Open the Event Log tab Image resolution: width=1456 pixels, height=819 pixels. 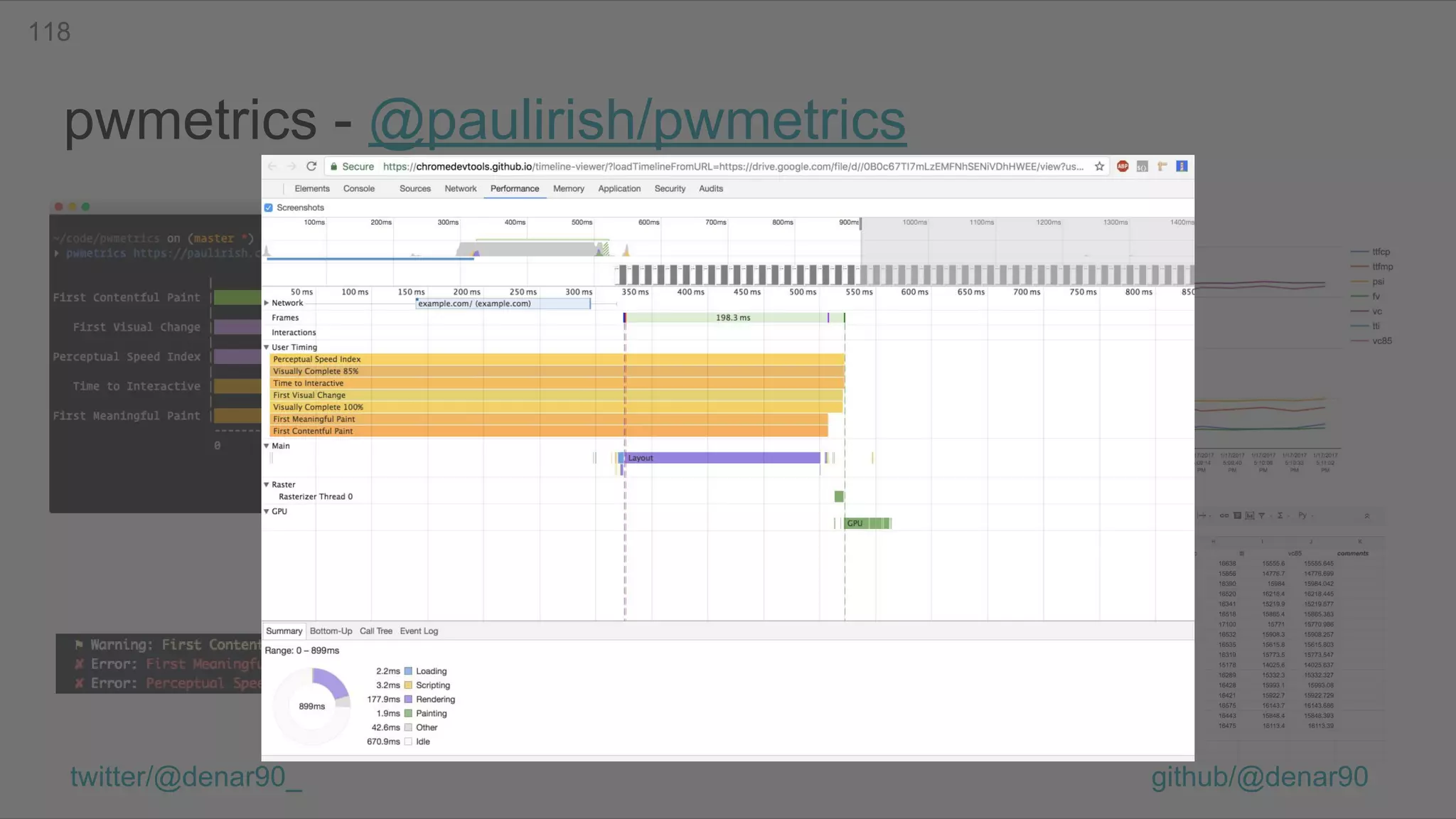click(x=419, y=631)
